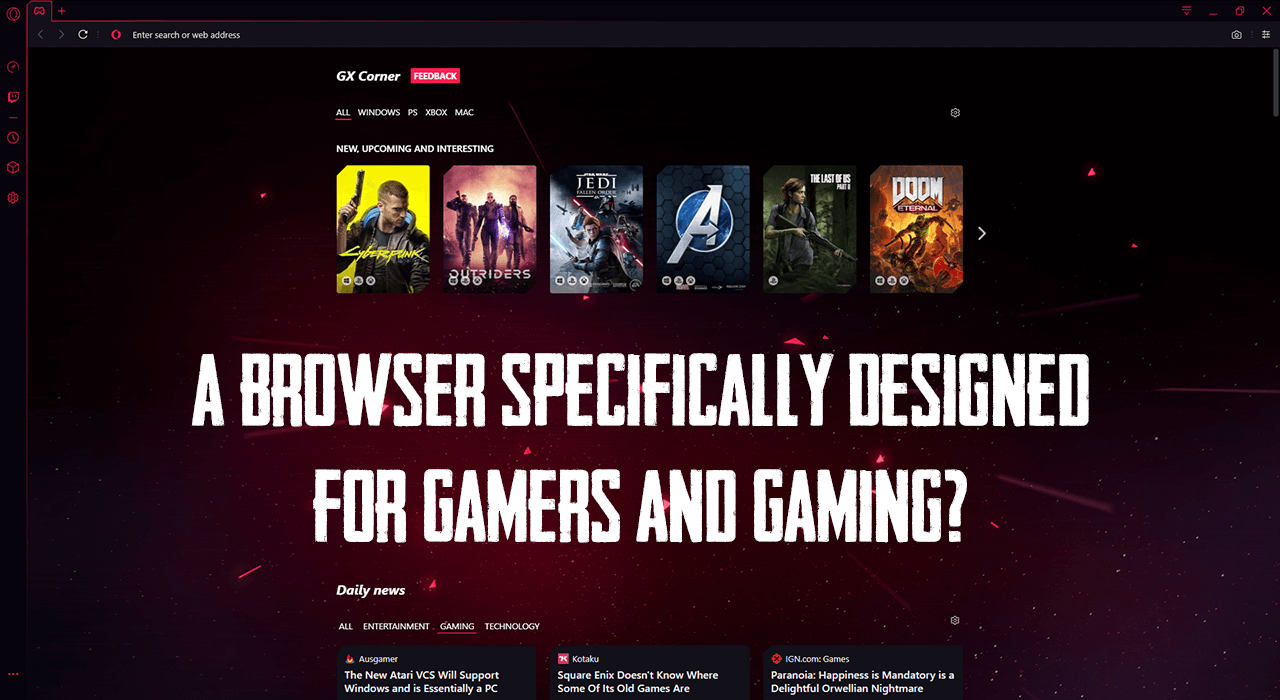Select ALL under Daily news

tap(345, 627)
